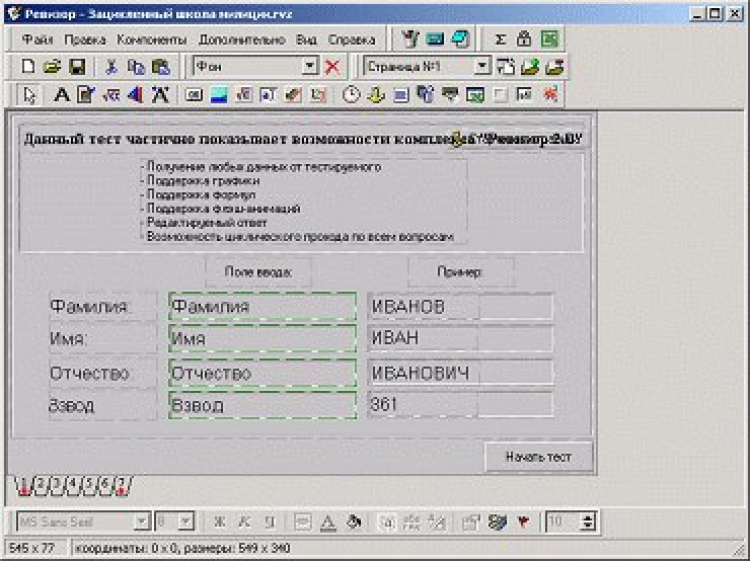
Task: Click the green Отчество input field
Action: (263, 373)
